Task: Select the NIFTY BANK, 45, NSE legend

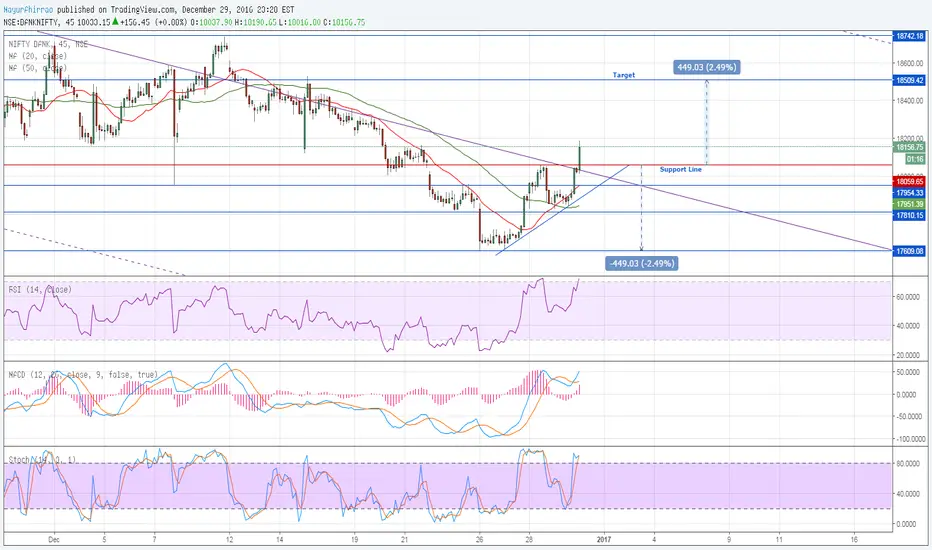Action: [48, 44]
